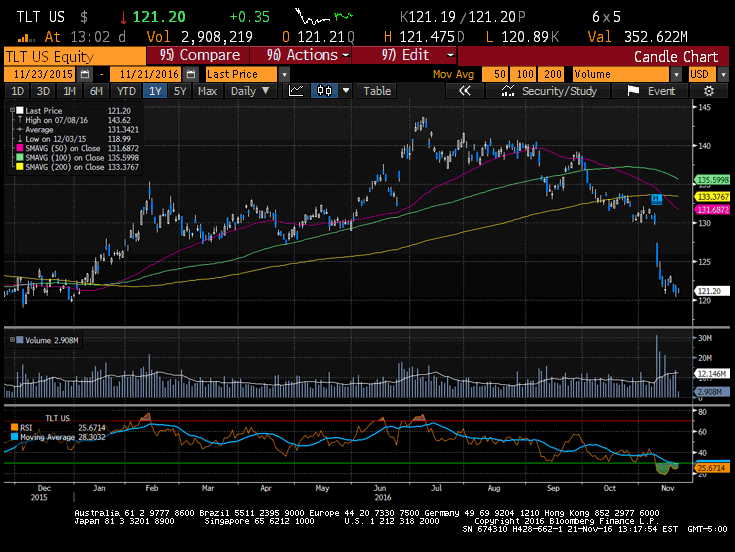Click the 121.20 last price axis label

[x=711, y=291]
